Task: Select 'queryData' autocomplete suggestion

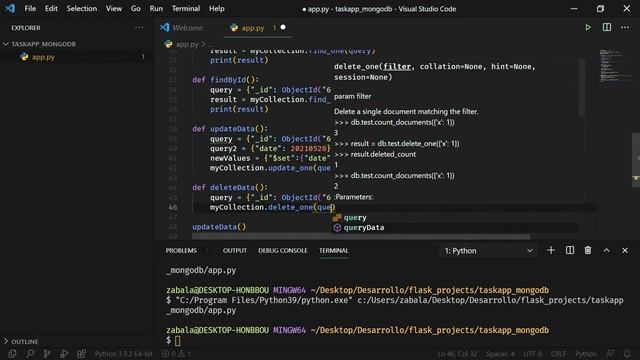Action: [455, 227]
